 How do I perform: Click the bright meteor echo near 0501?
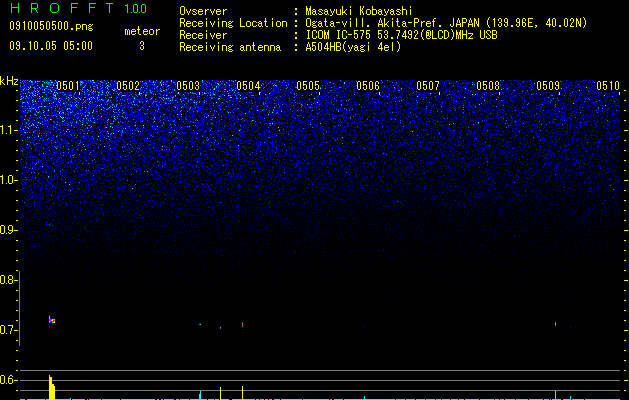click(52, 320)
